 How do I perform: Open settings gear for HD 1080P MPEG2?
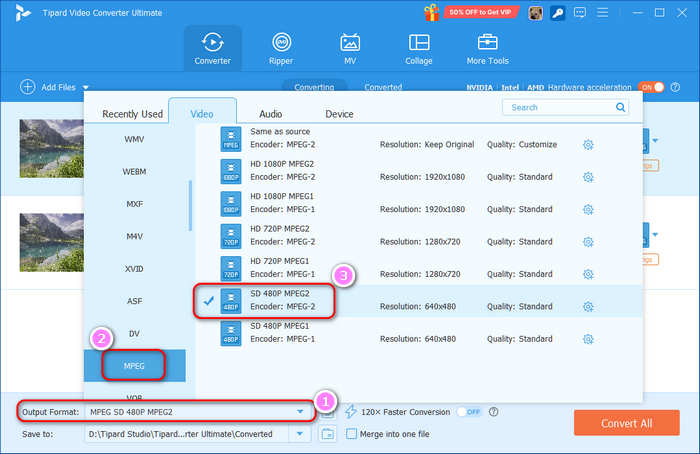[x=588, y=177]
